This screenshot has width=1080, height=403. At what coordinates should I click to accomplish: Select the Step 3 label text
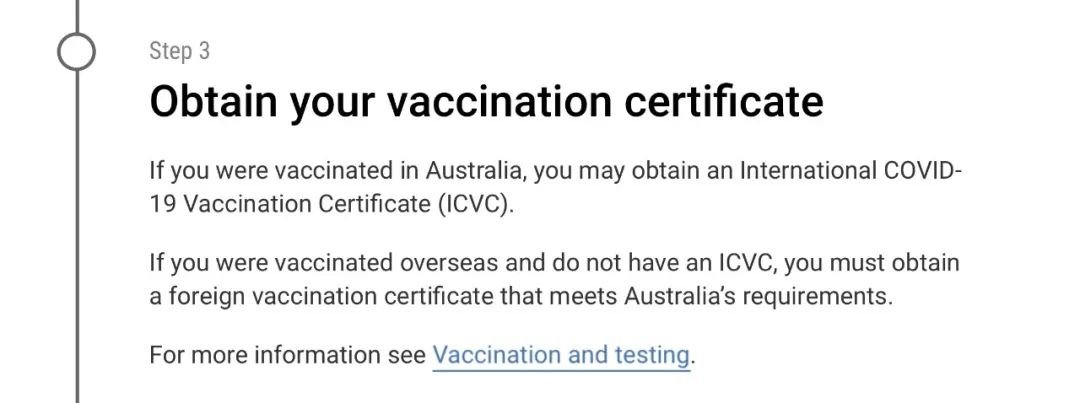click(179, 51)
